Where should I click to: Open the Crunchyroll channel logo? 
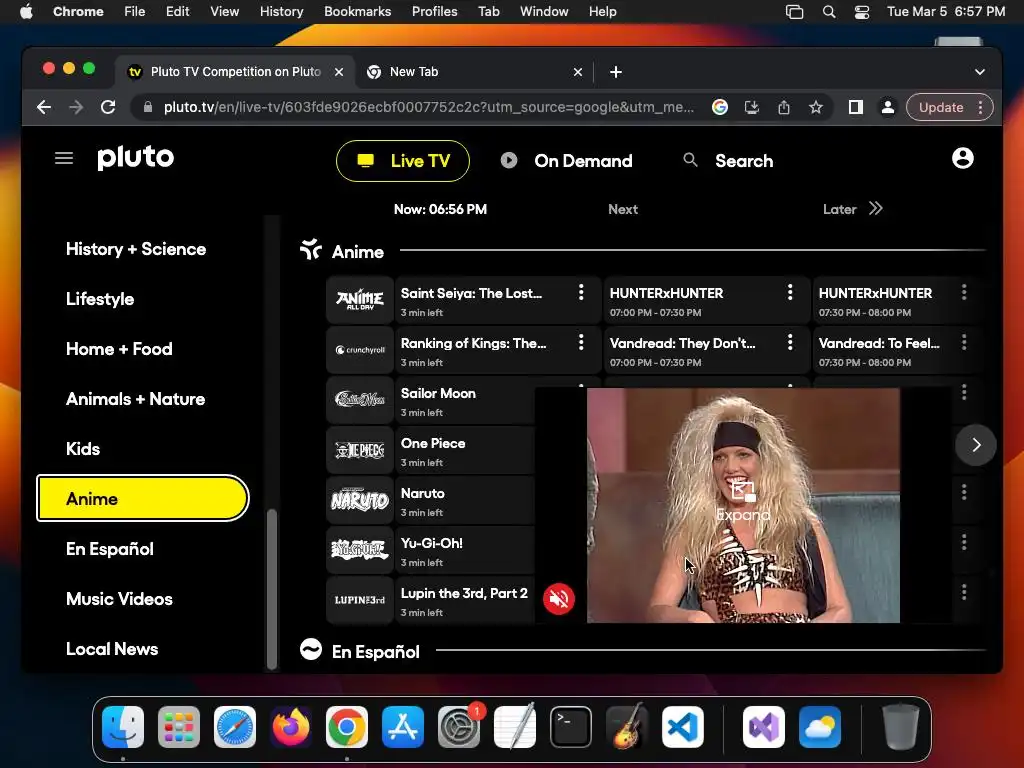(x=360, y=350)
